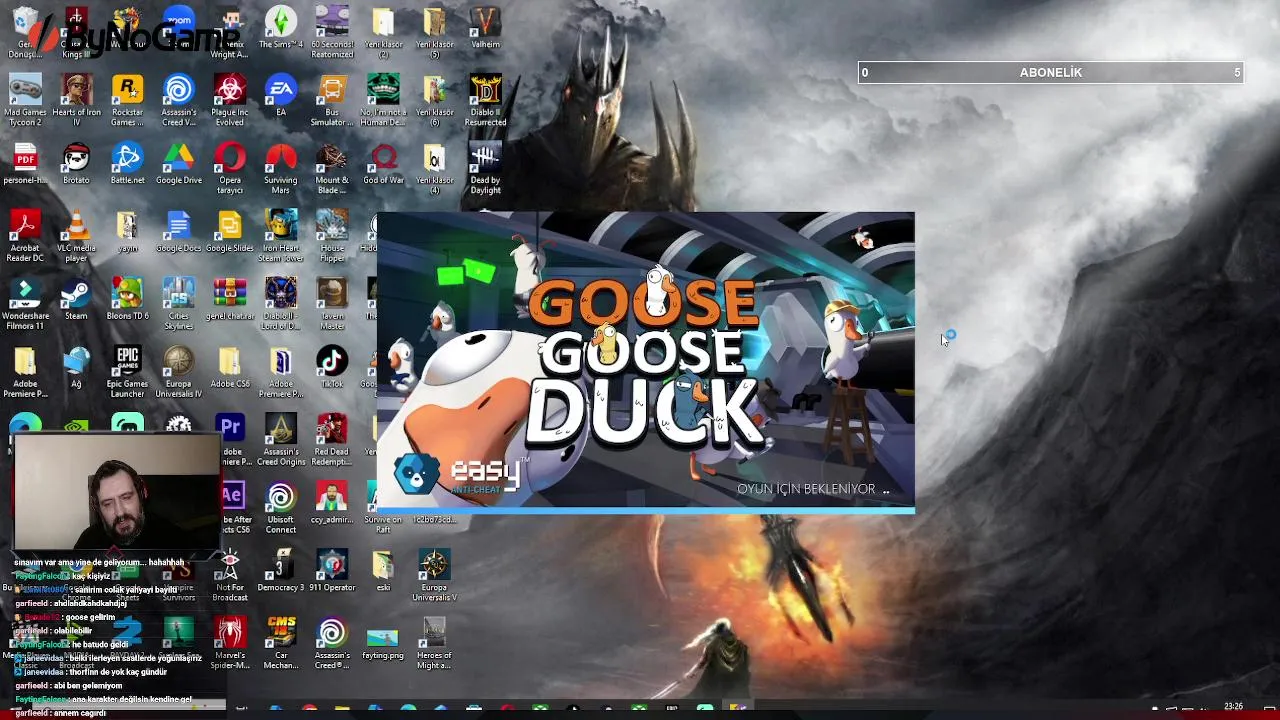Click the ABONELİK subscriber goal bar
The image size is (1280, 720).
pyautogui.click(x=1050, y=72)
